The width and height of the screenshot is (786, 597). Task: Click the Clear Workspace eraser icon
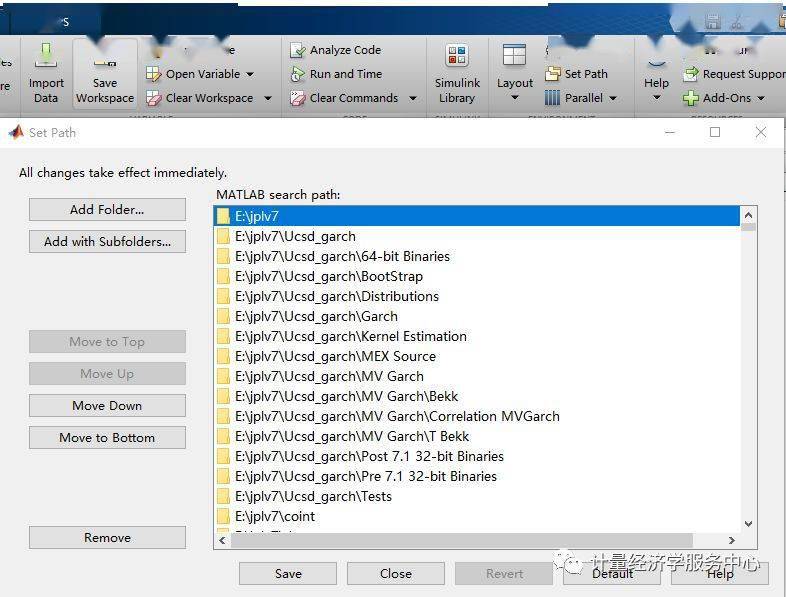tap(153, 98)
